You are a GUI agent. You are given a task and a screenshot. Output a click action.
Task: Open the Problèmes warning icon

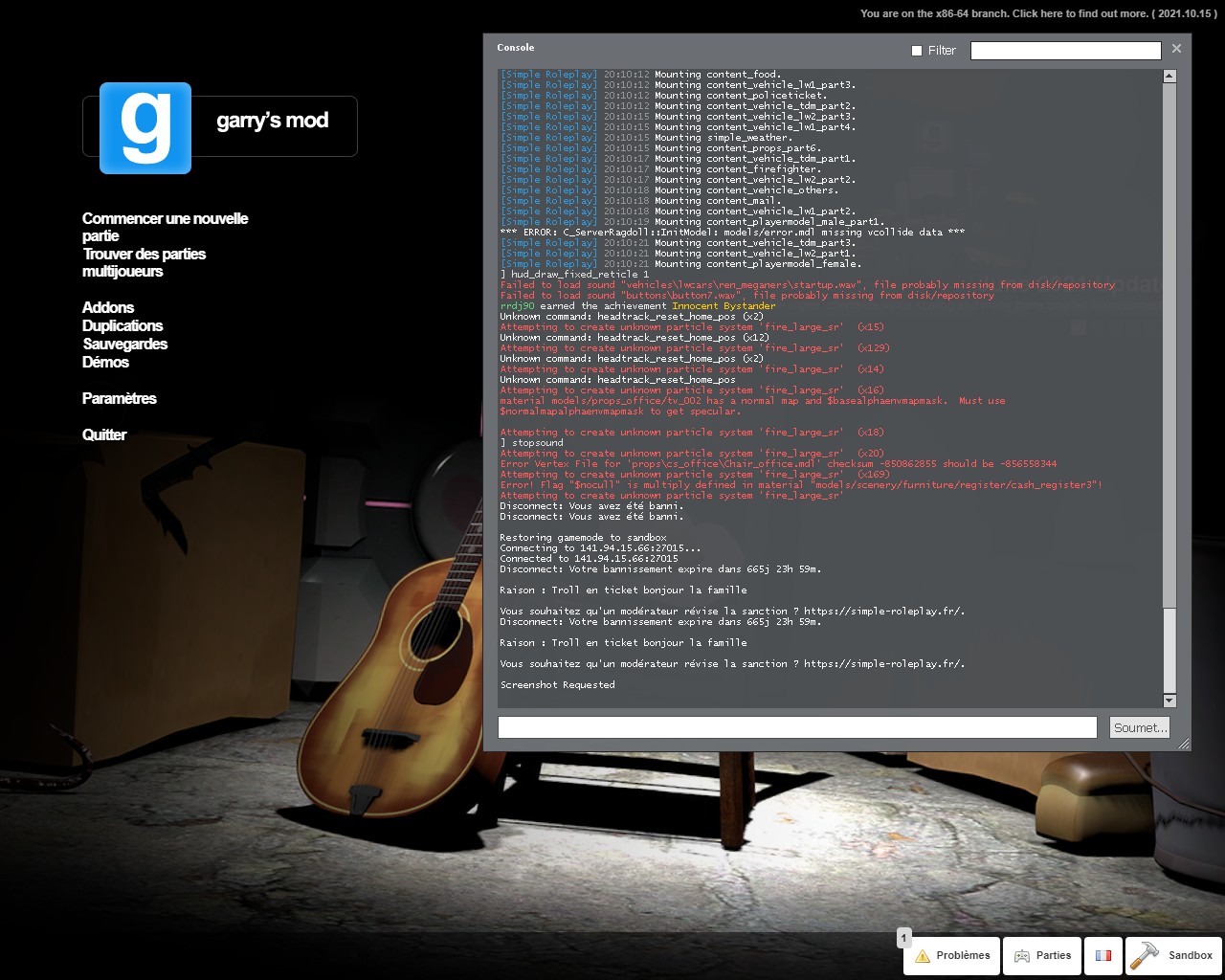point(923,956)
